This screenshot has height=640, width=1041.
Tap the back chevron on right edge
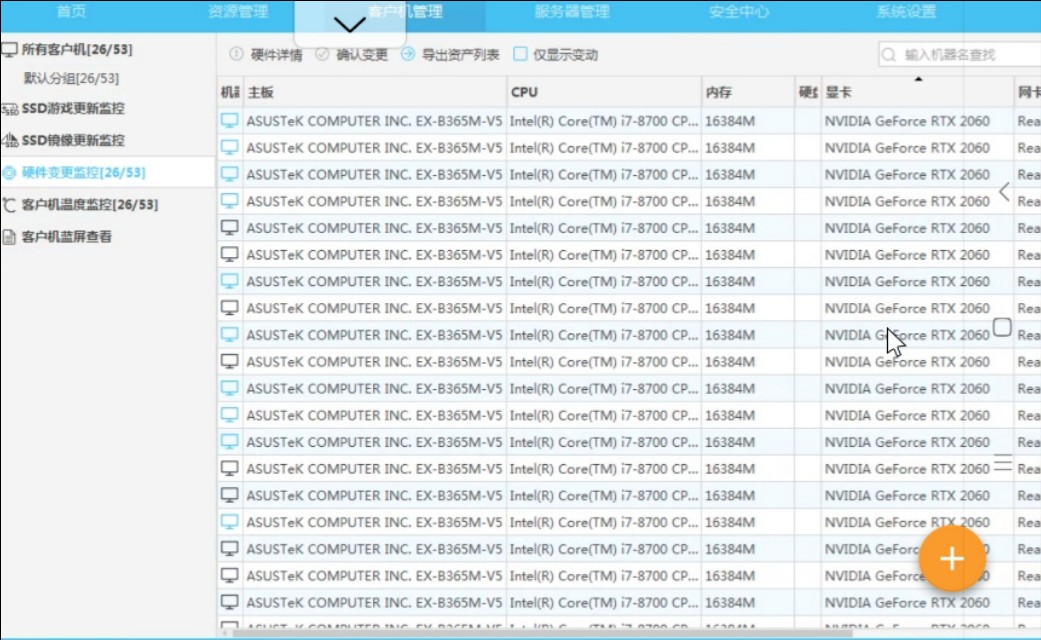coord(1004,192)
